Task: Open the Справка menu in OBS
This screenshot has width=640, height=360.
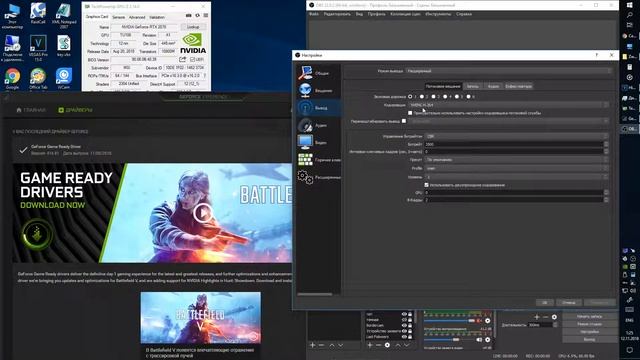Action: coord(464,14)
